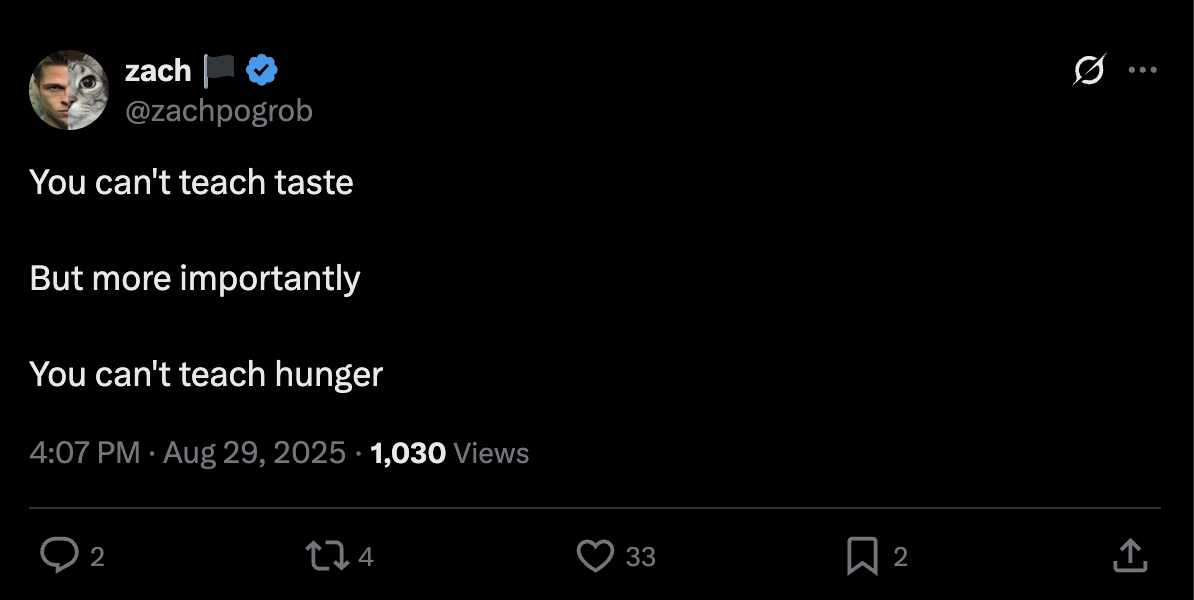This screenshot has height=600, width=1194.
Task: Click the reply count of 2
Action: (97, 557)
